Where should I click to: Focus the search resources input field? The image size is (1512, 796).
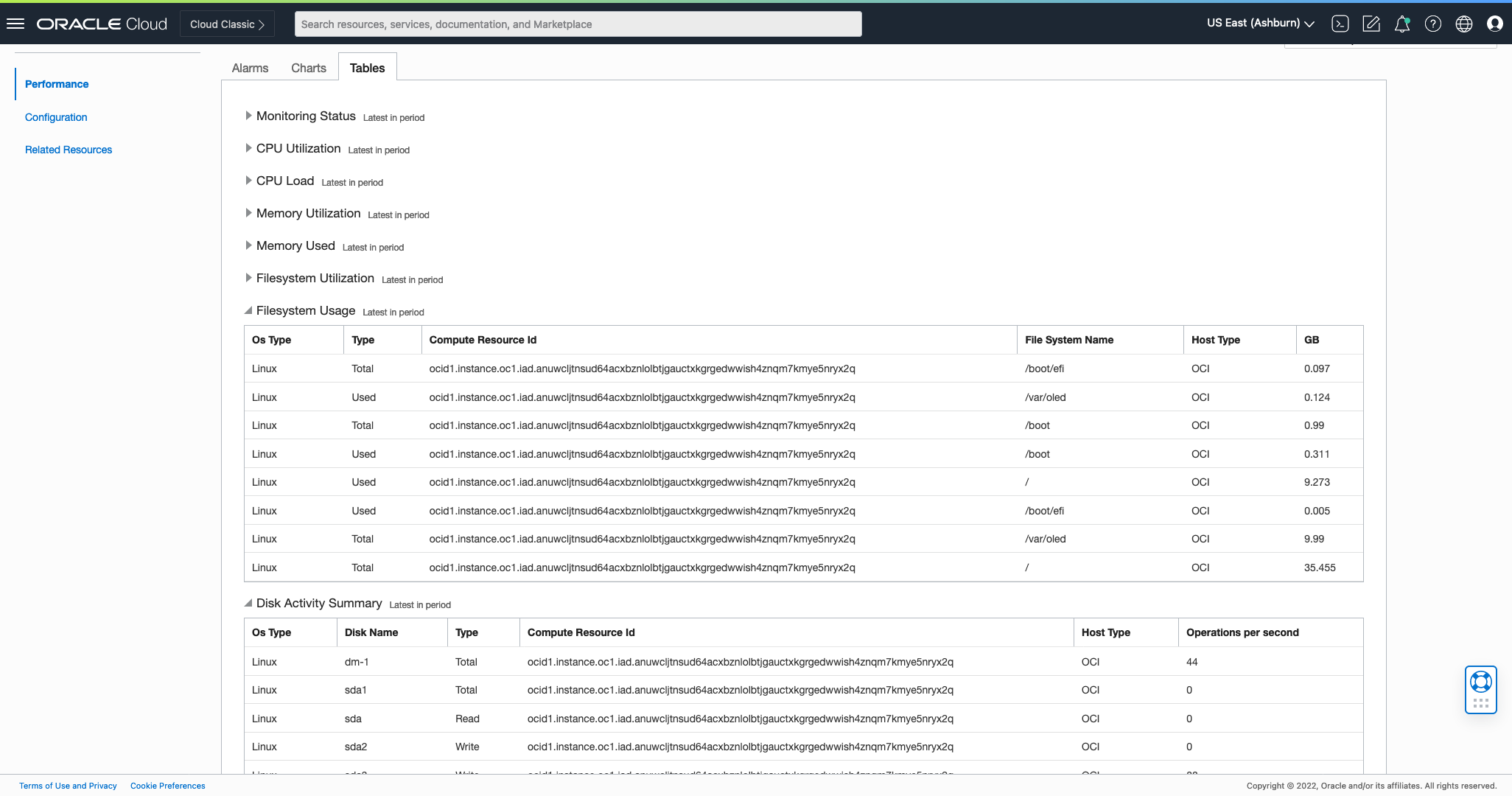point(578,24)
